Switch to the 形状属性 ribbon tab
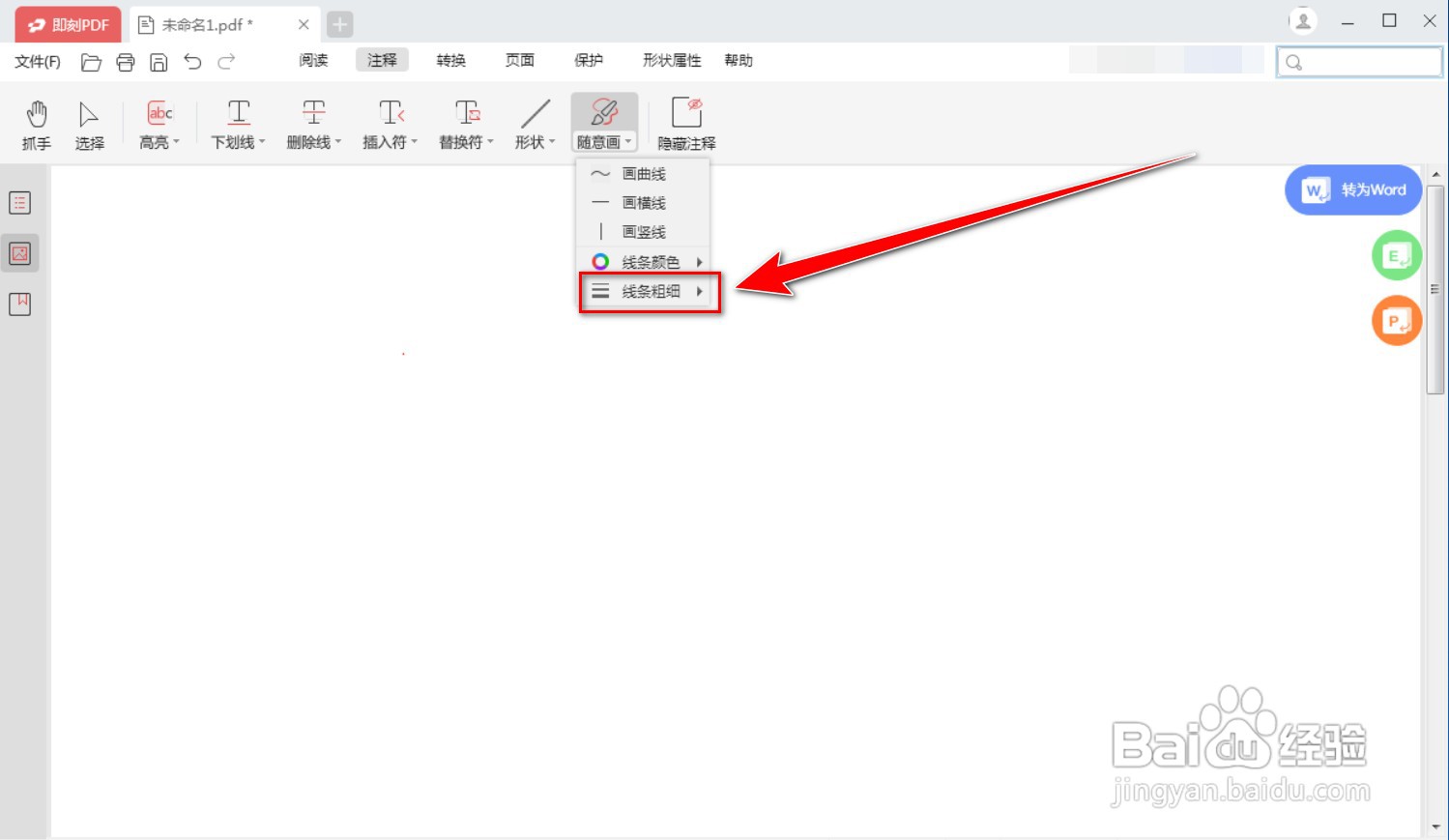The height and width of the screenshot is (840, 1449). [x=672, y=60]
